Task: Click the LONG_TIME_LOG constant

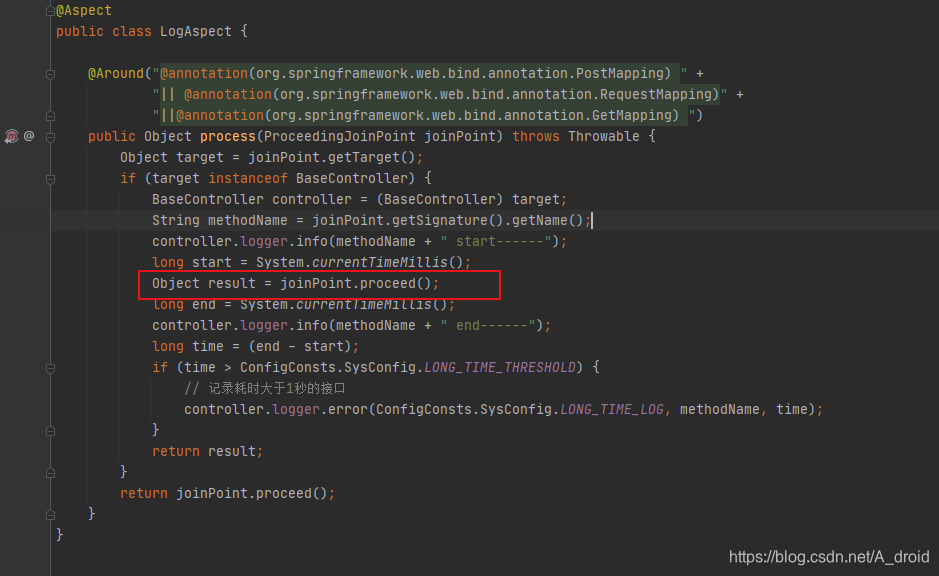Action: click(612, 410)
